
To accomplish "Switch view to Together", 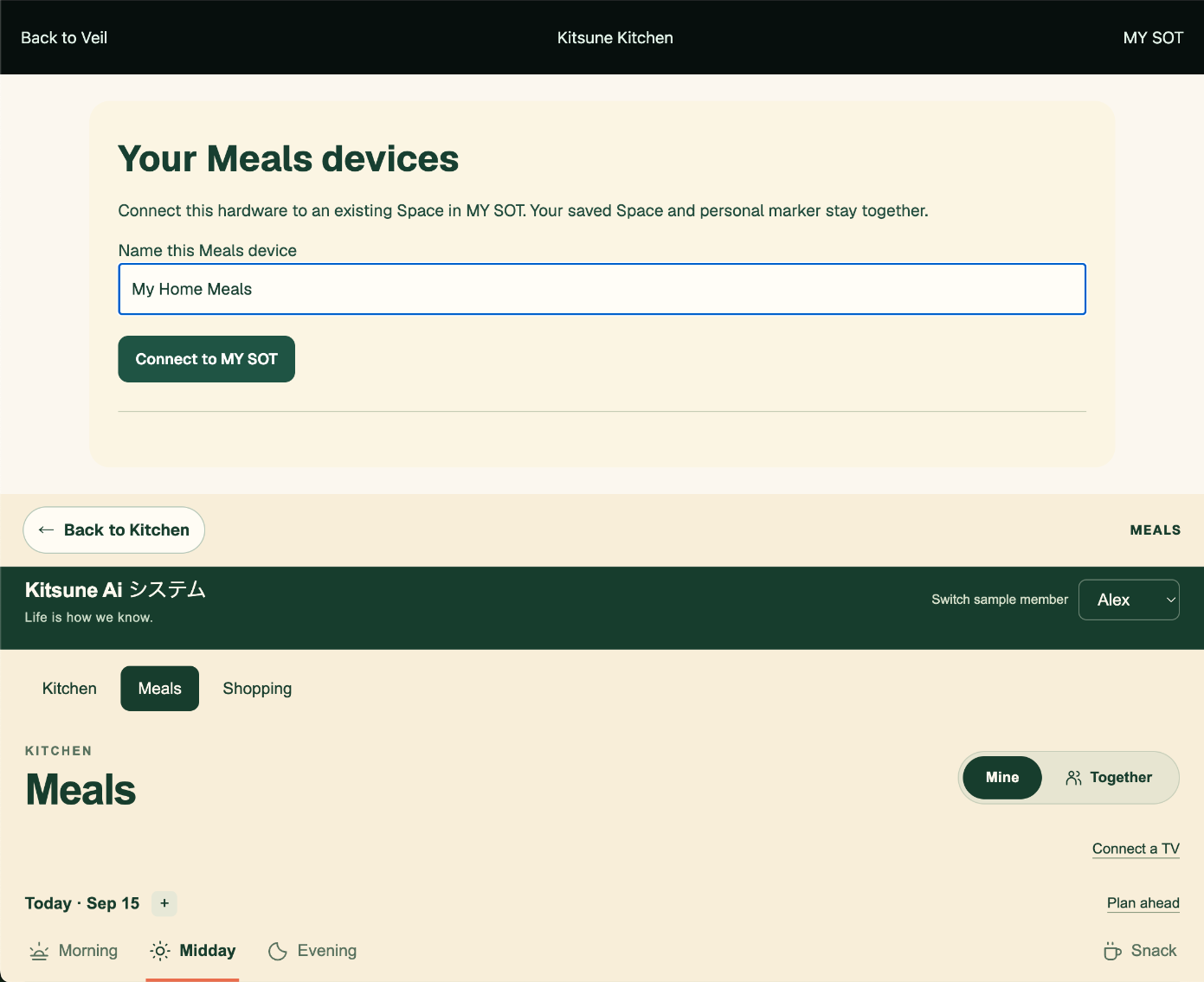I will (x=1109, y=777).
